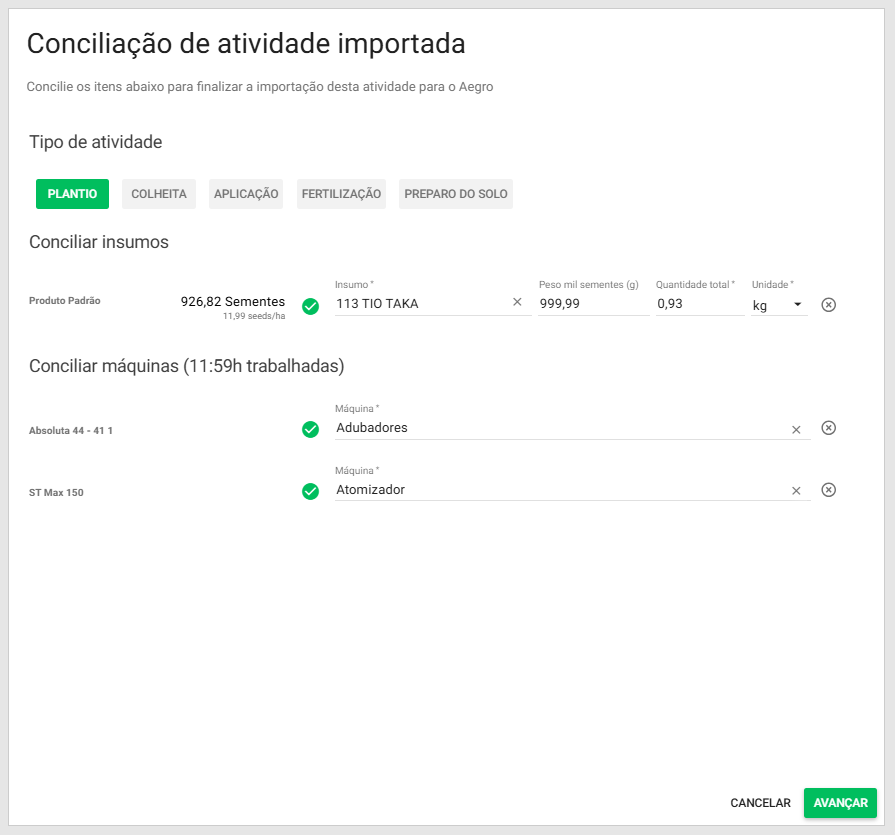
Task: Click Cancelar to dismiss the dialog
Action: (x=760, y=803)
